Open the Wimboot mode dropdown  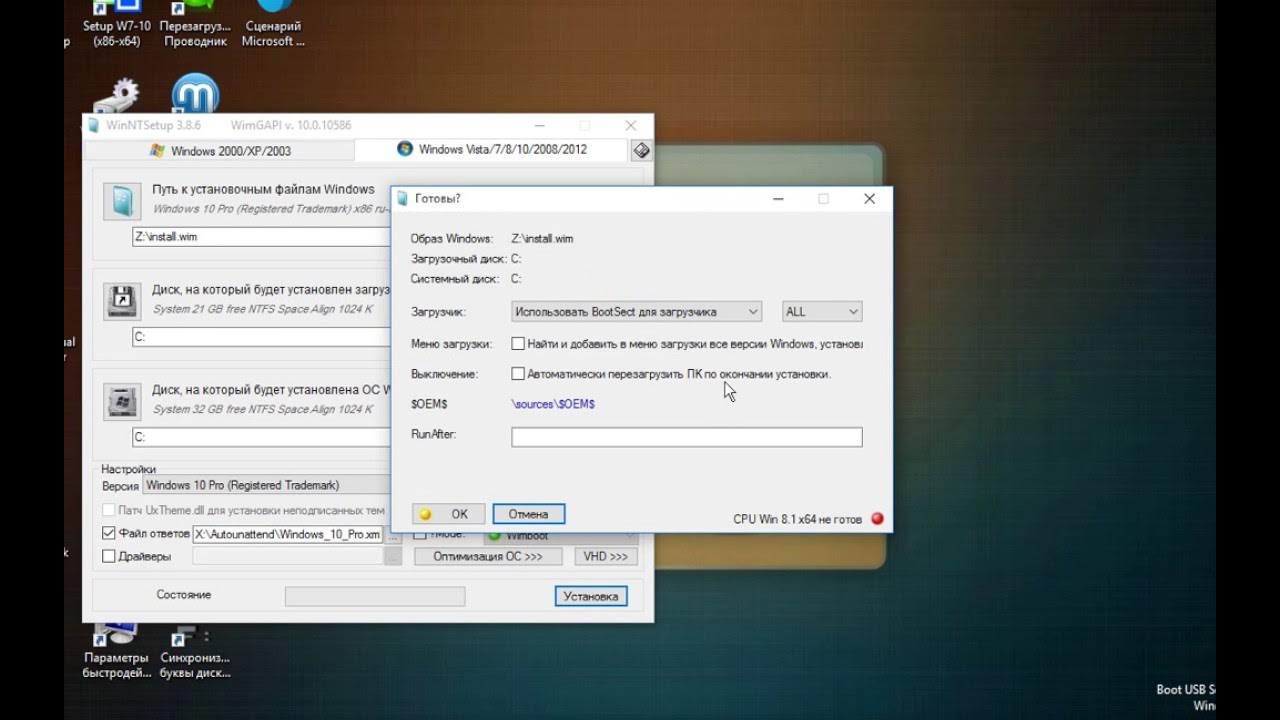pos(560,536)
